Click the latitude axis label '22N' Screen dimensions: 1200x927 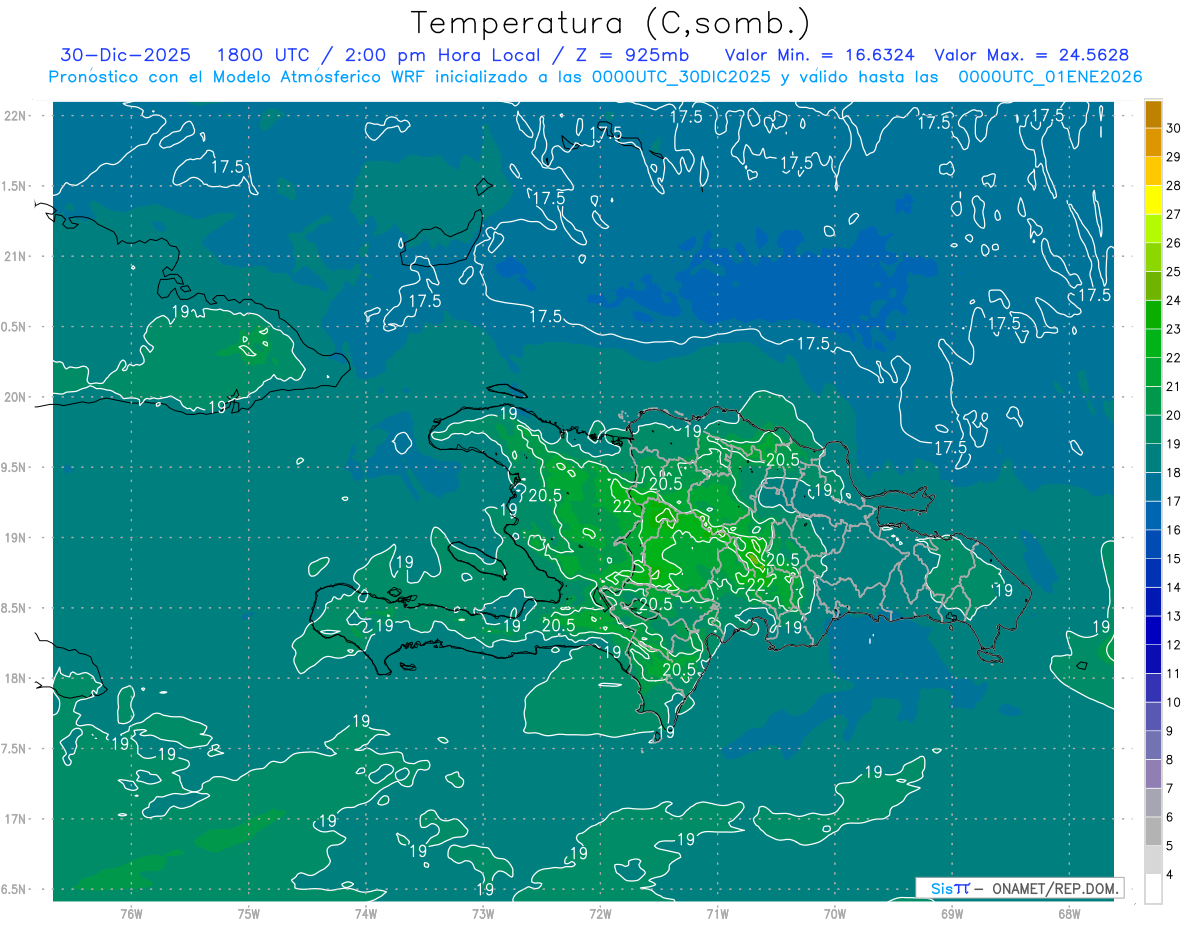click(x=15, y=115)
